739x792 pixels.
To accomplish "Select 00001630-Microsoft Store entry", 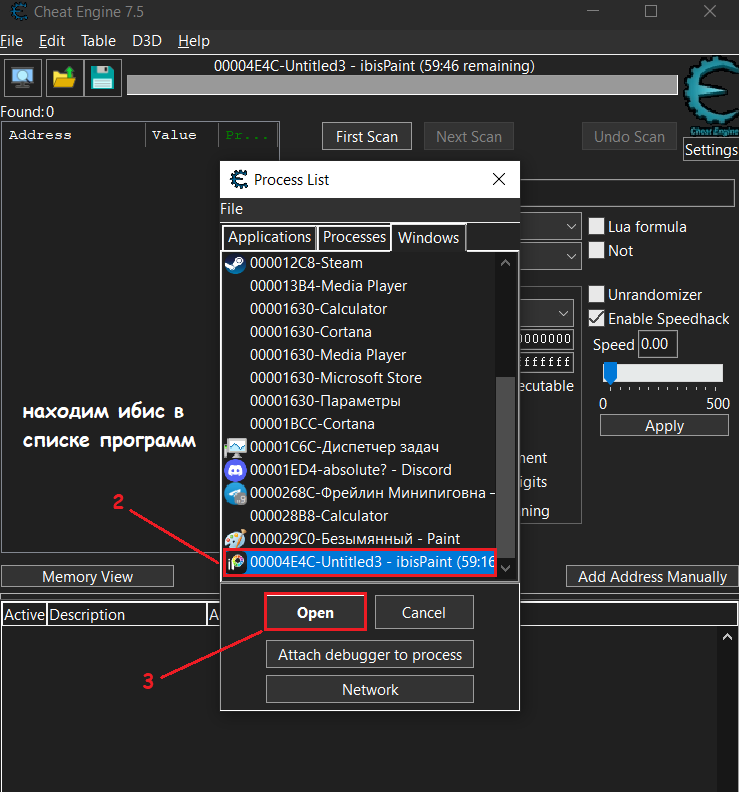I will coord(336,378).
